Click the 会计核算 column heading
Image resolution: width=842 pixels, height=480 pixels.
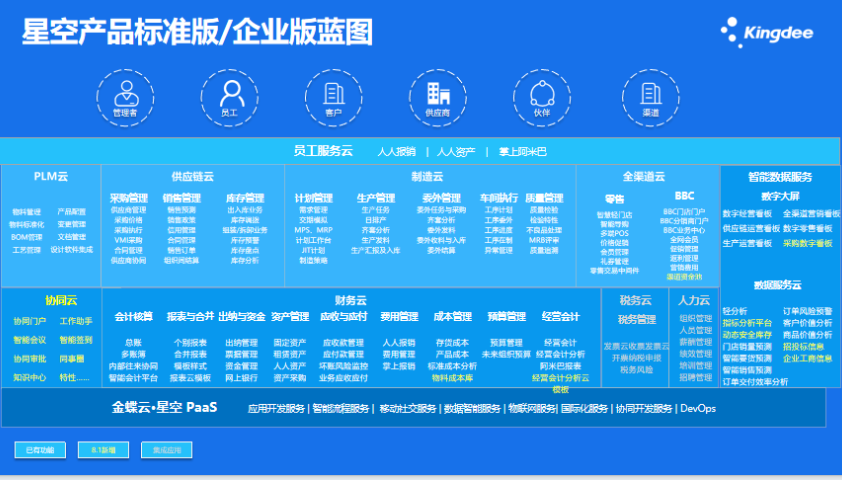pyautogui.click(x=133, y=316)
